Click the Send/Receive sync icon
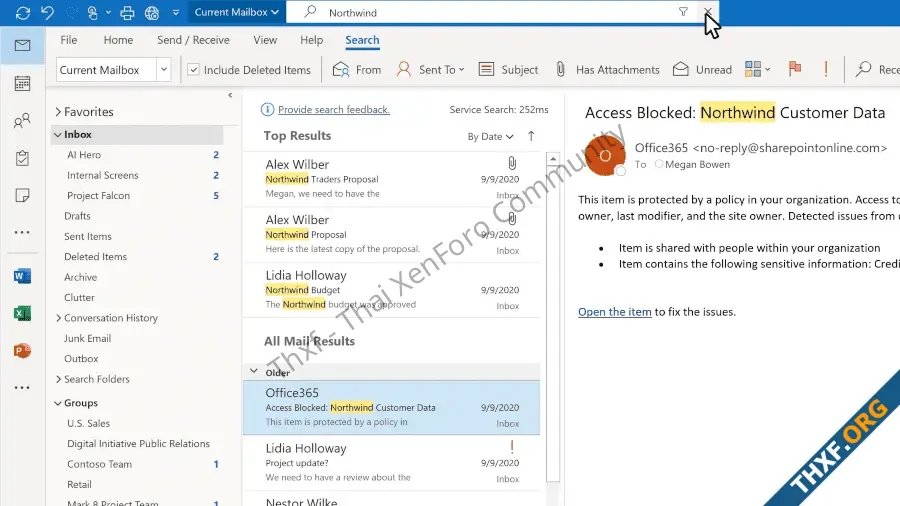The image size is (900, 506). click(23, 12)
